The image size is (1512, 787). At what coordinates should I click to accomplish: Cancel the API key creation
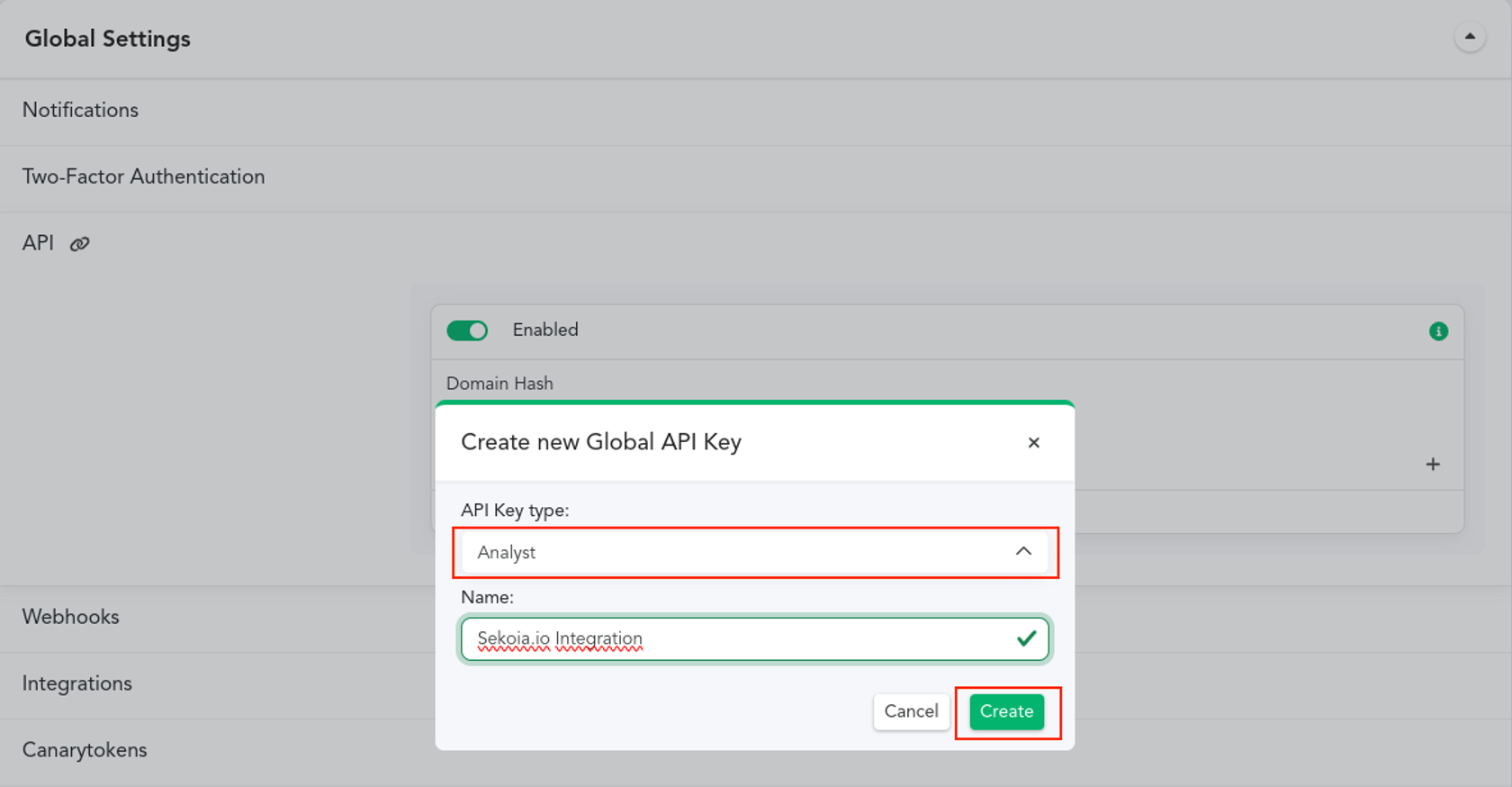[911, 711]
